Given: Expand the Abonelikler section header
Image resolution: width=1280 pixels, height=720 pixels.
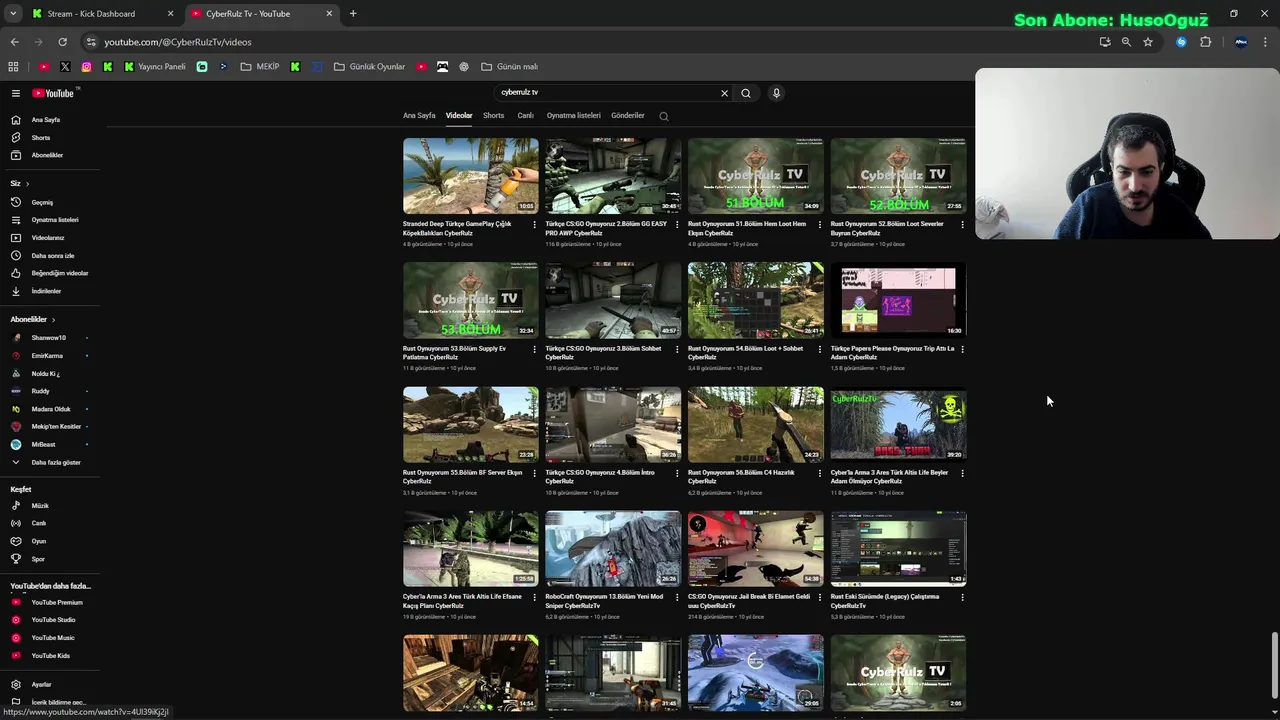Looking at the screenshot, I should pyautogui.click(x=33, y=319).
